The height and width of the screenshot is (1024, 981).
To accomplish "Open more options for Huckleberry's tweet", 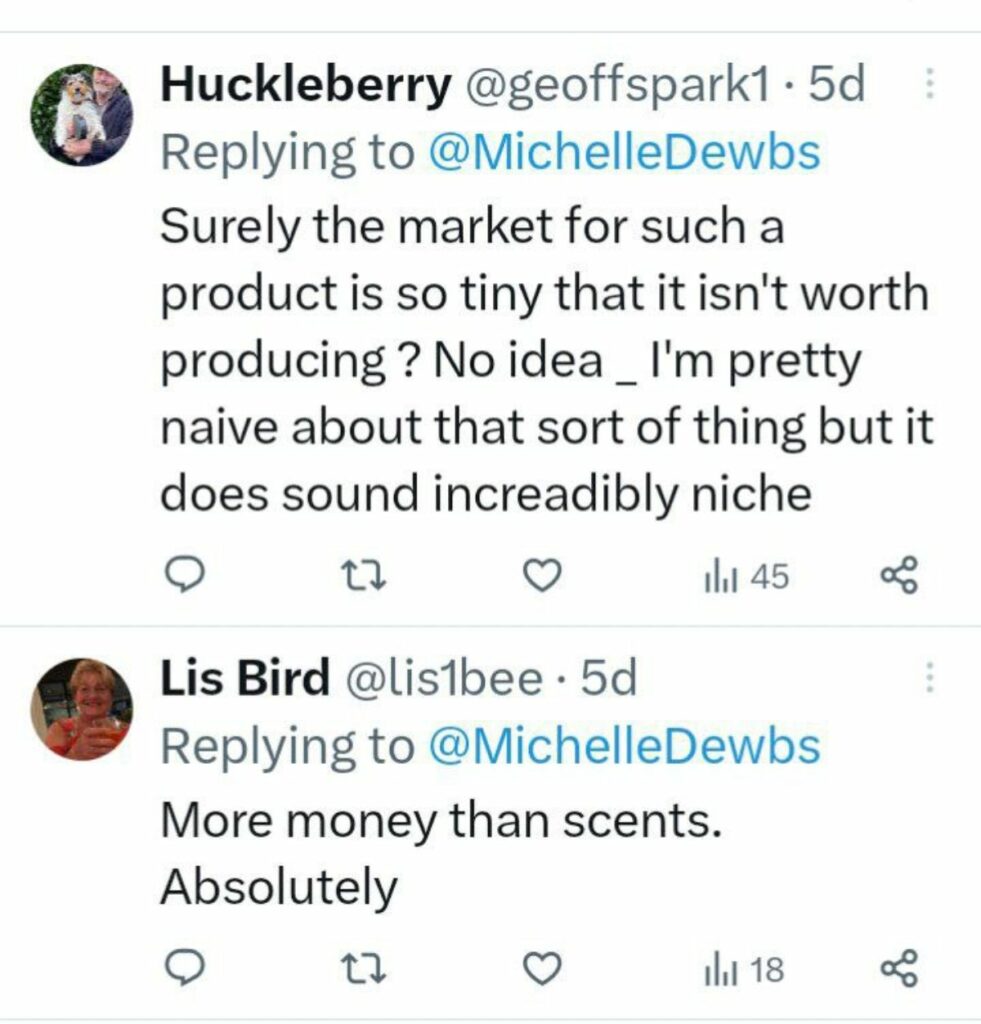I will tap(929, 87).
